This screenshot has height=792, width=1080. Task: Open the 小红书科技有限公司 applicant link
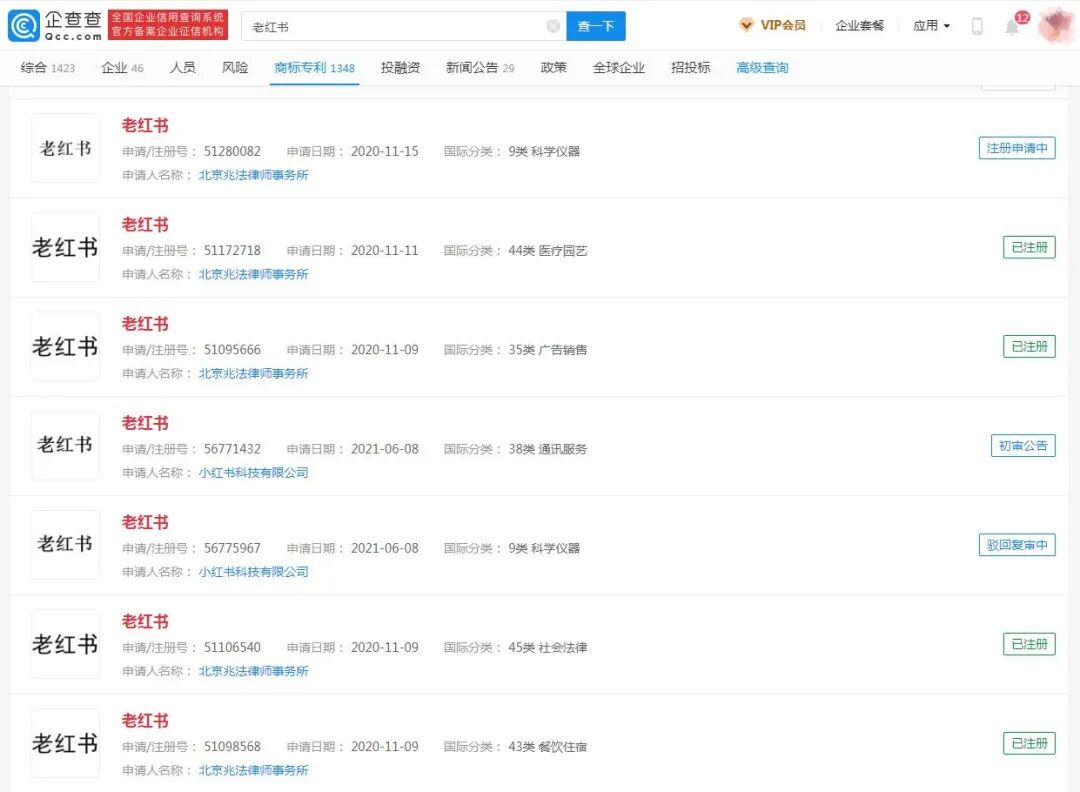pos(251,472)
